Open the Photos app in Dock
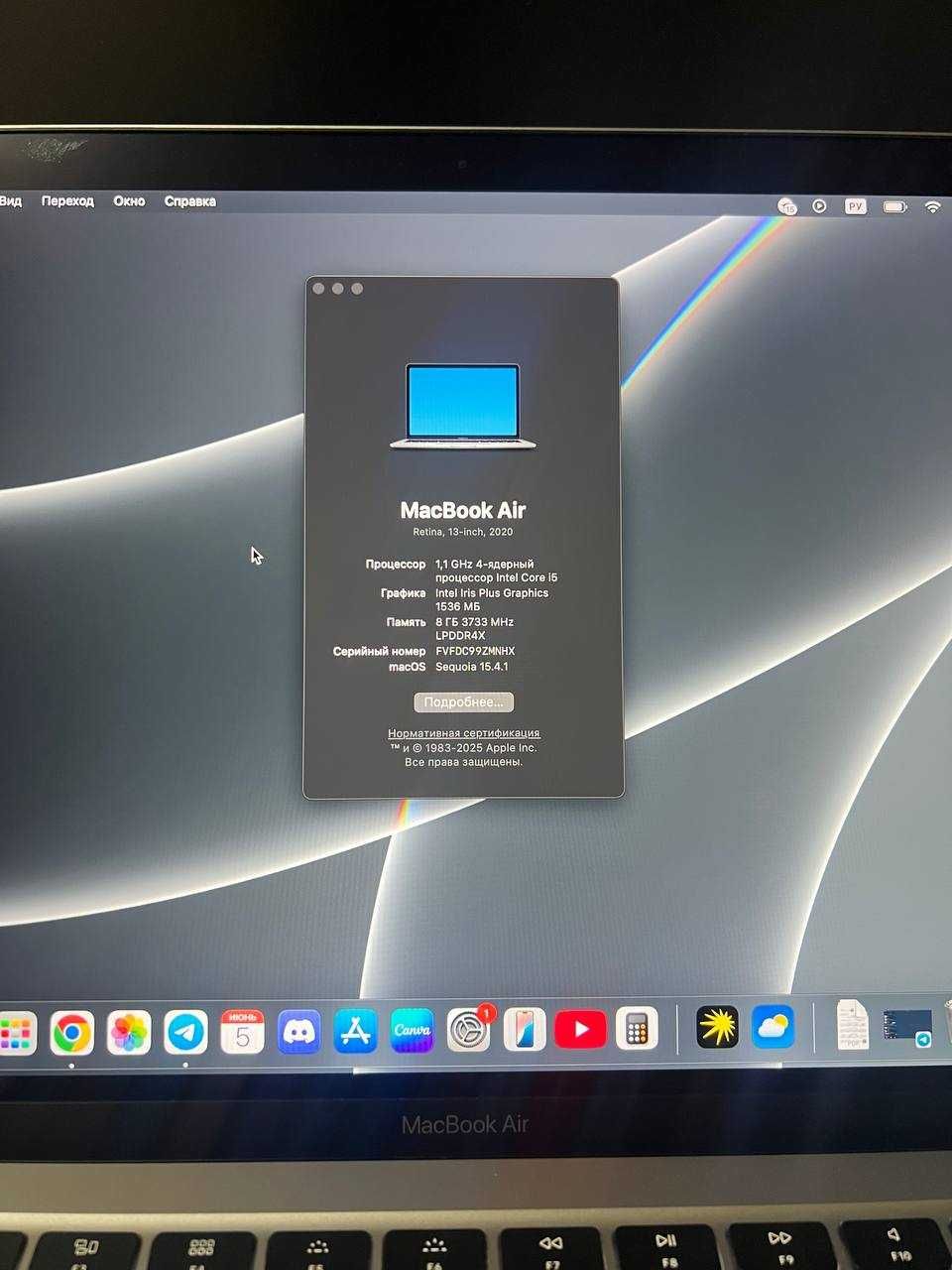Image resolution: width=952 pixels, height=1270 pixels. tap(129, 1033)
